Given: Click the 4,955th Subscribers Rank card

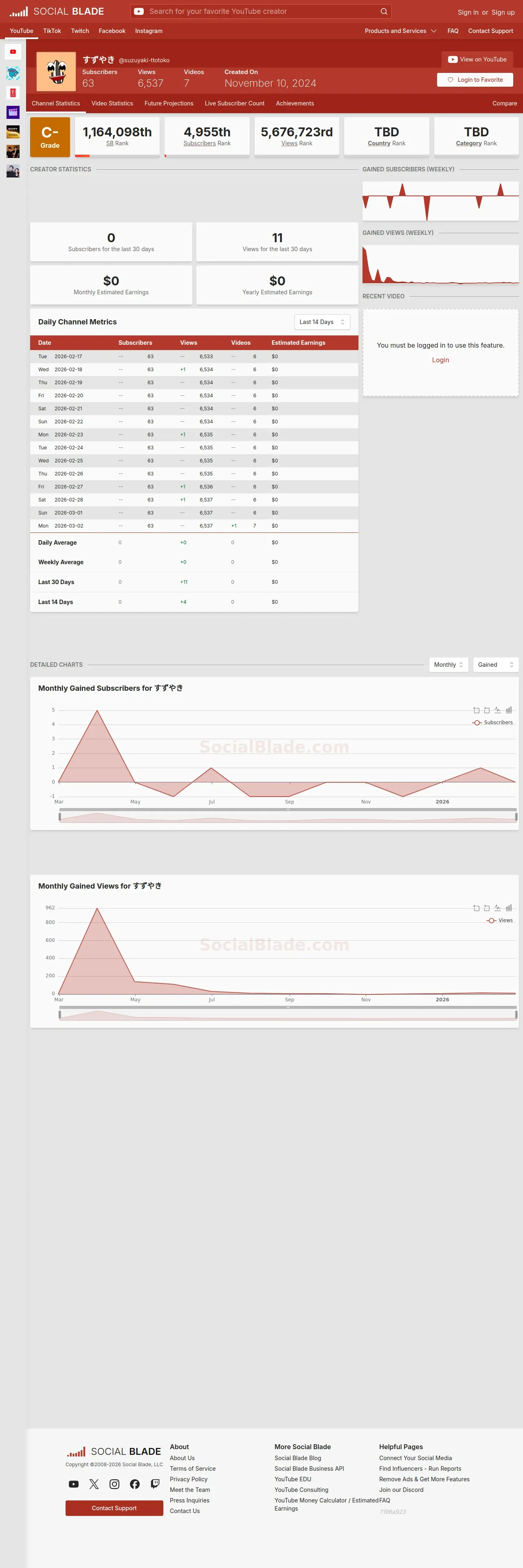Looking at the screenshot, I should click(x=207, y=137).
